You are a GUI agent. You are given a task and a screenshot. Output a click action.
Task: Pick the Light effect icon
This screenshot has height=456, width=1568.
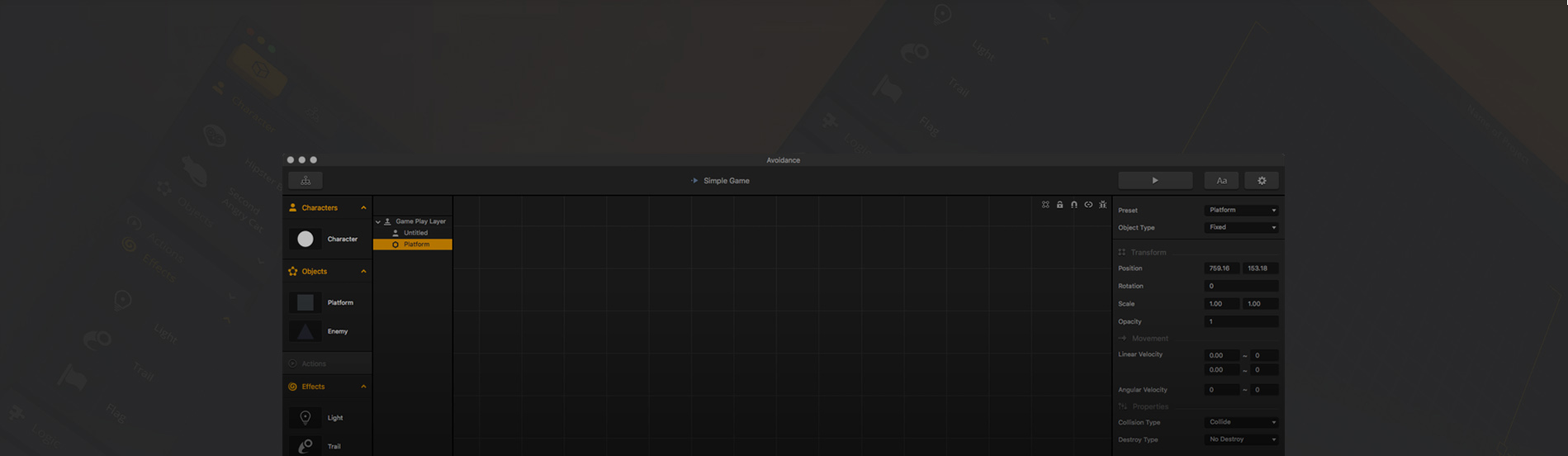pos(306,418)
